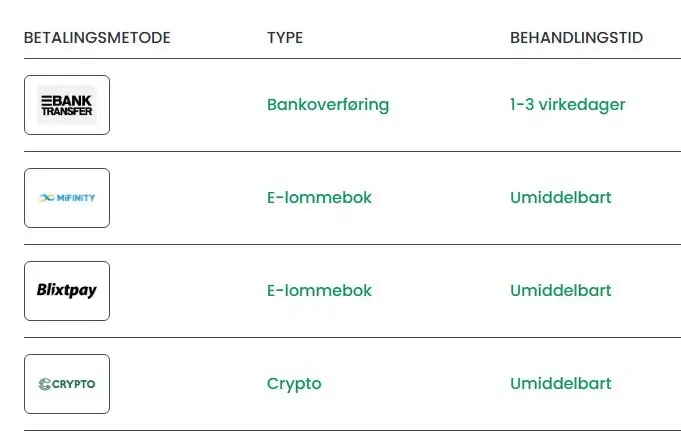Choose the Crypto logo icon
681x442 pixels.
point(67,384)
